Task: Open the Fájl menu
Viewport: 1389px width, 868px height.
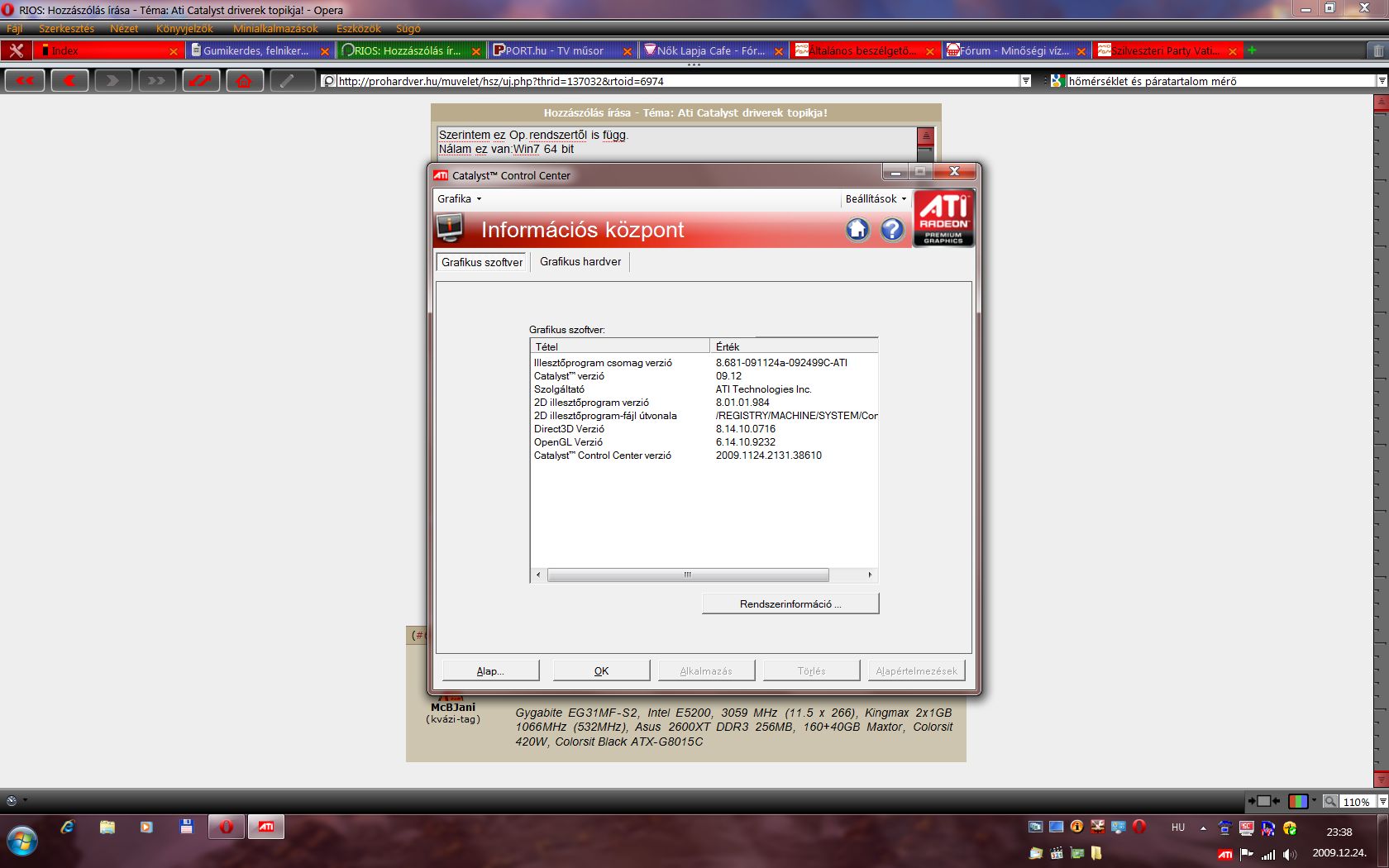Action: 15,29
